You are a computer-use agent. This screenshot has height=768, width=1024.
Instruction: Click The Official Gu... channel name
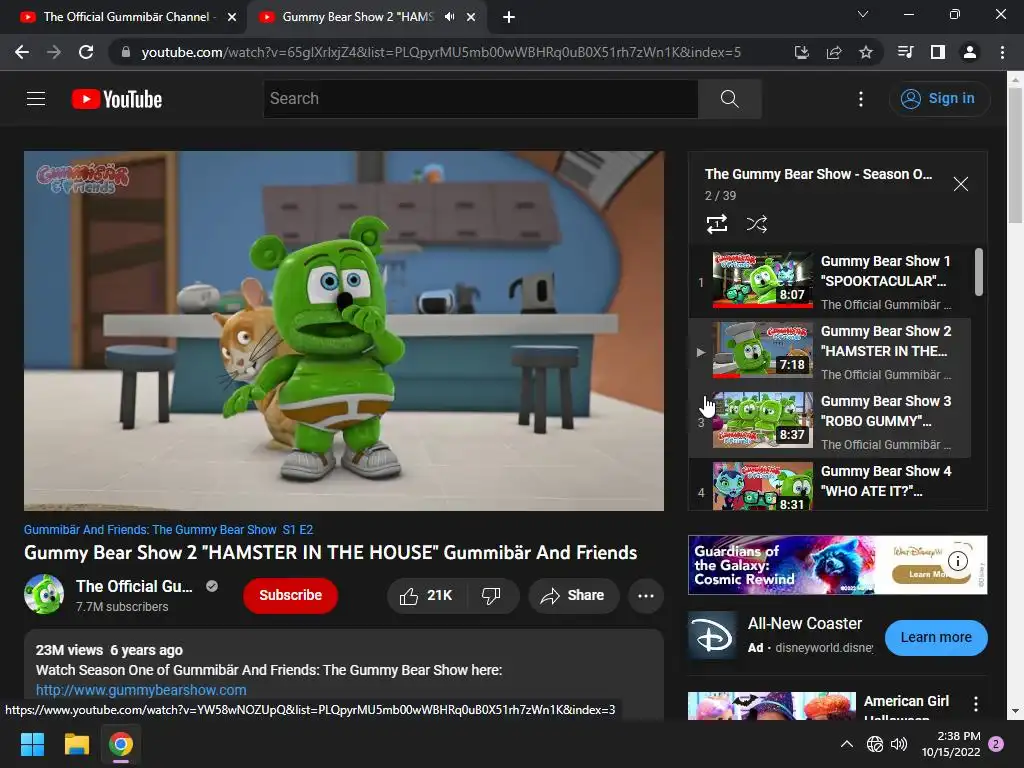pyautogui.click(x=134, y=586)
